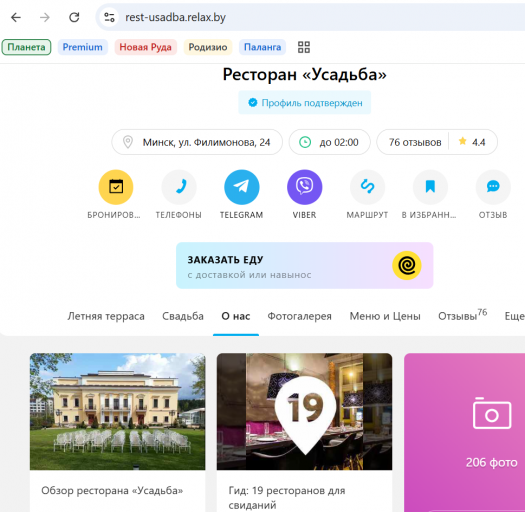This screenshot has width=525, height=512.
Task: Click the Ресторан «Усадьба» heading
Action: 305,74
